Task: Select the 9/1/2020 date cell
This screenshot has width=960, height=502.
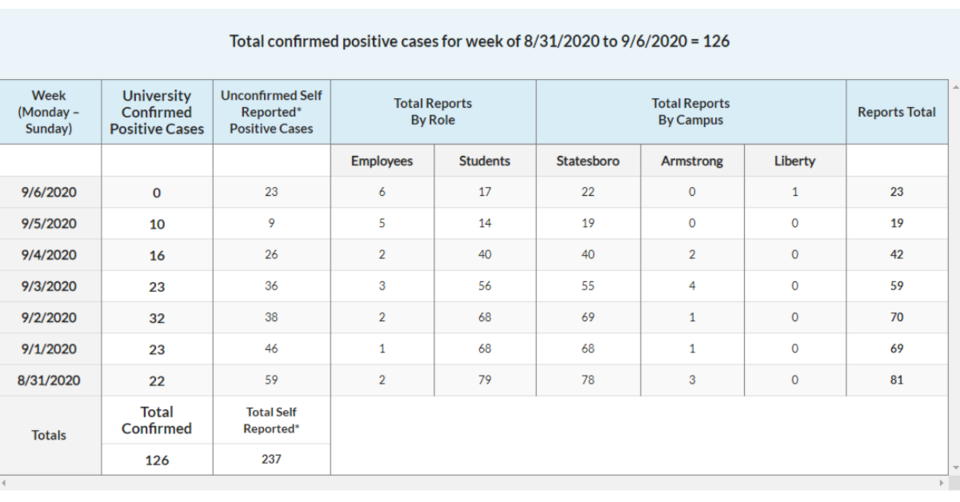Action: point(49,349)
